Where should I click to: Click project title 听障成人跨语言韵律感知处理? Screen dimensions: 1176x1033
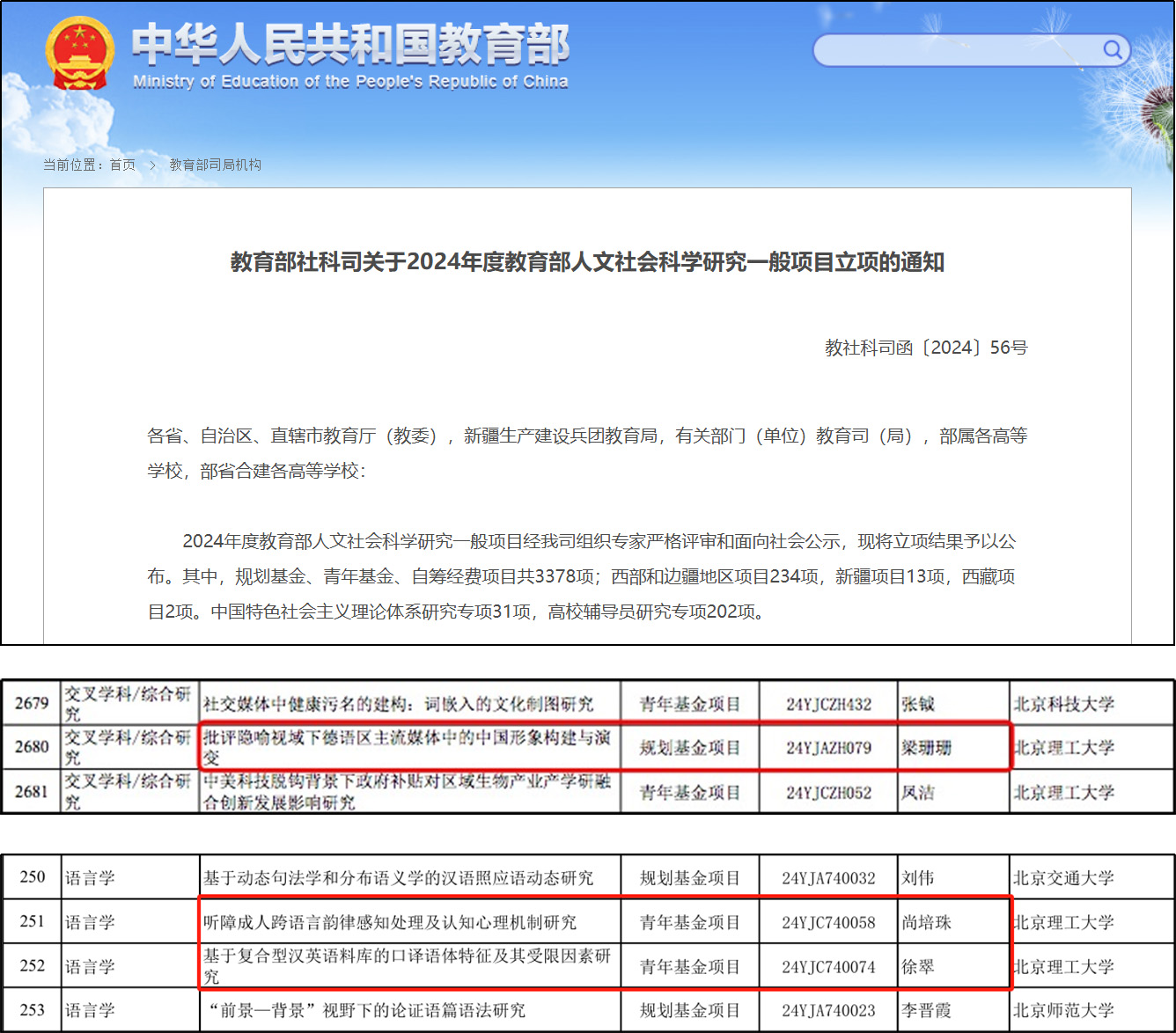click(390, 922)
